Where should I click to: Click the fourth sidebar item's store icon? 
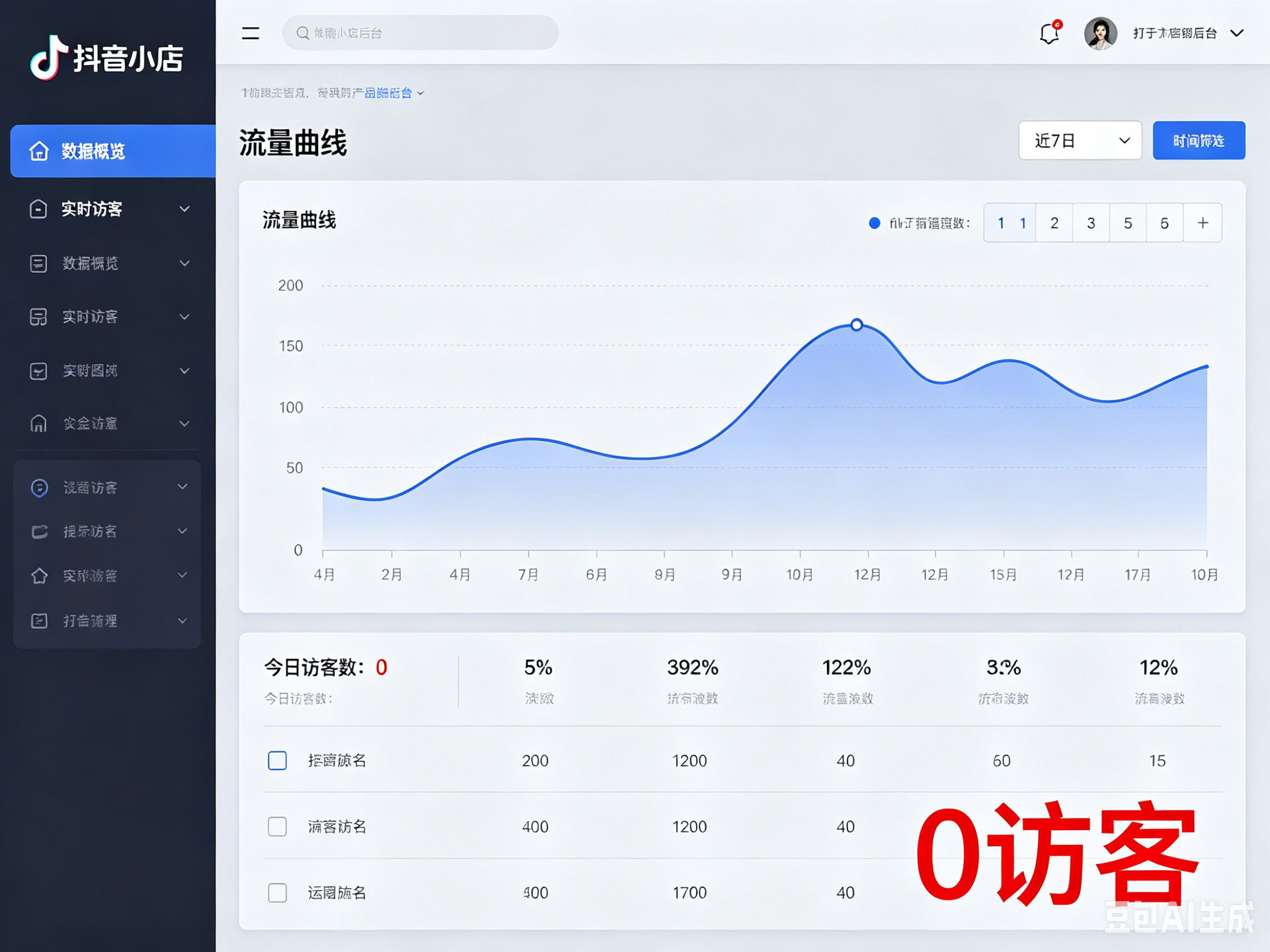[39, 317]
